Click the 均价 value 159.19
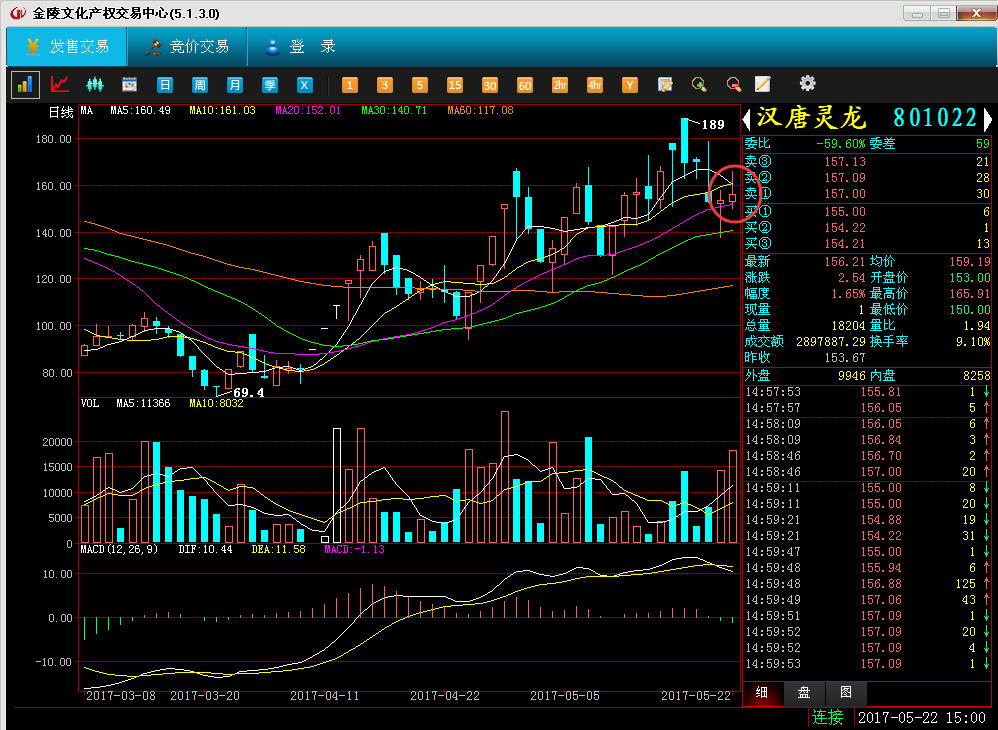Viewport: 998px width, 730px height. (x=970, y=262)
